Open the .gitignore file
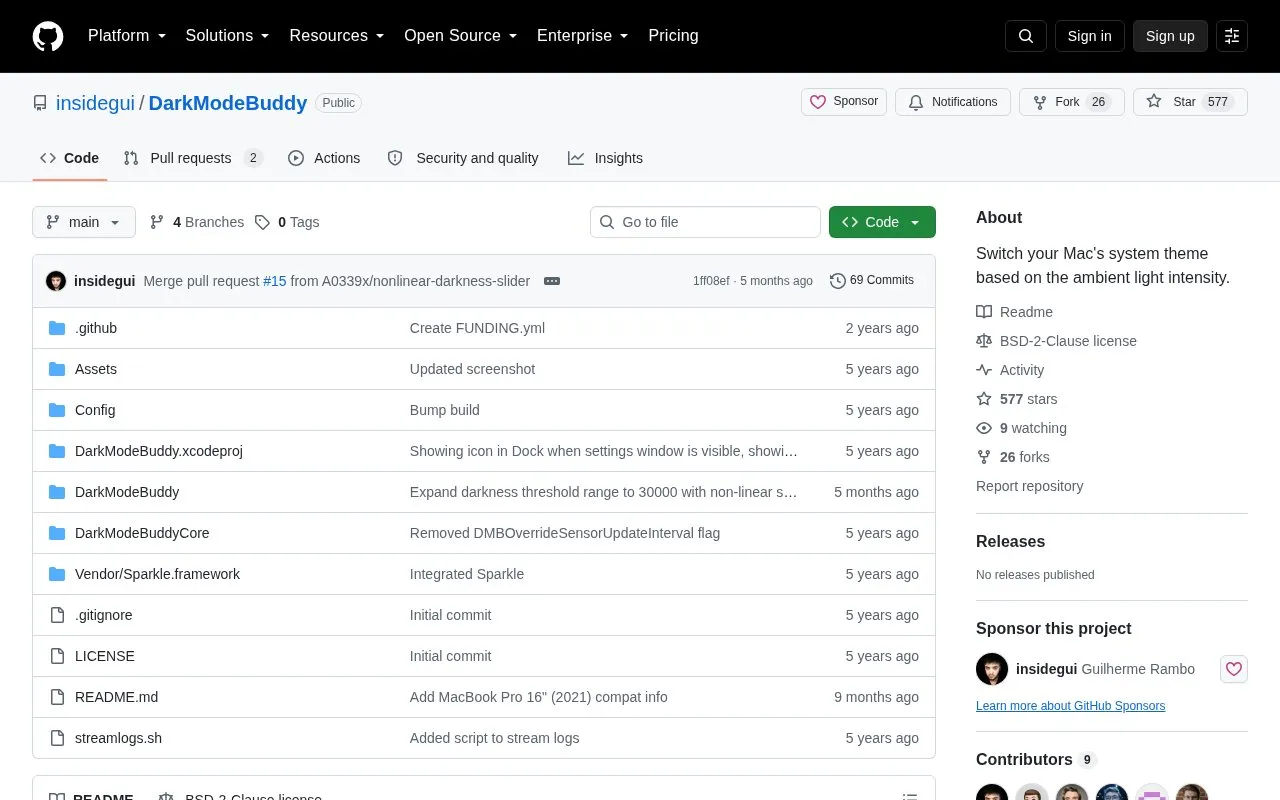Viewport: 1280px width, 800px height. (104, 615)
